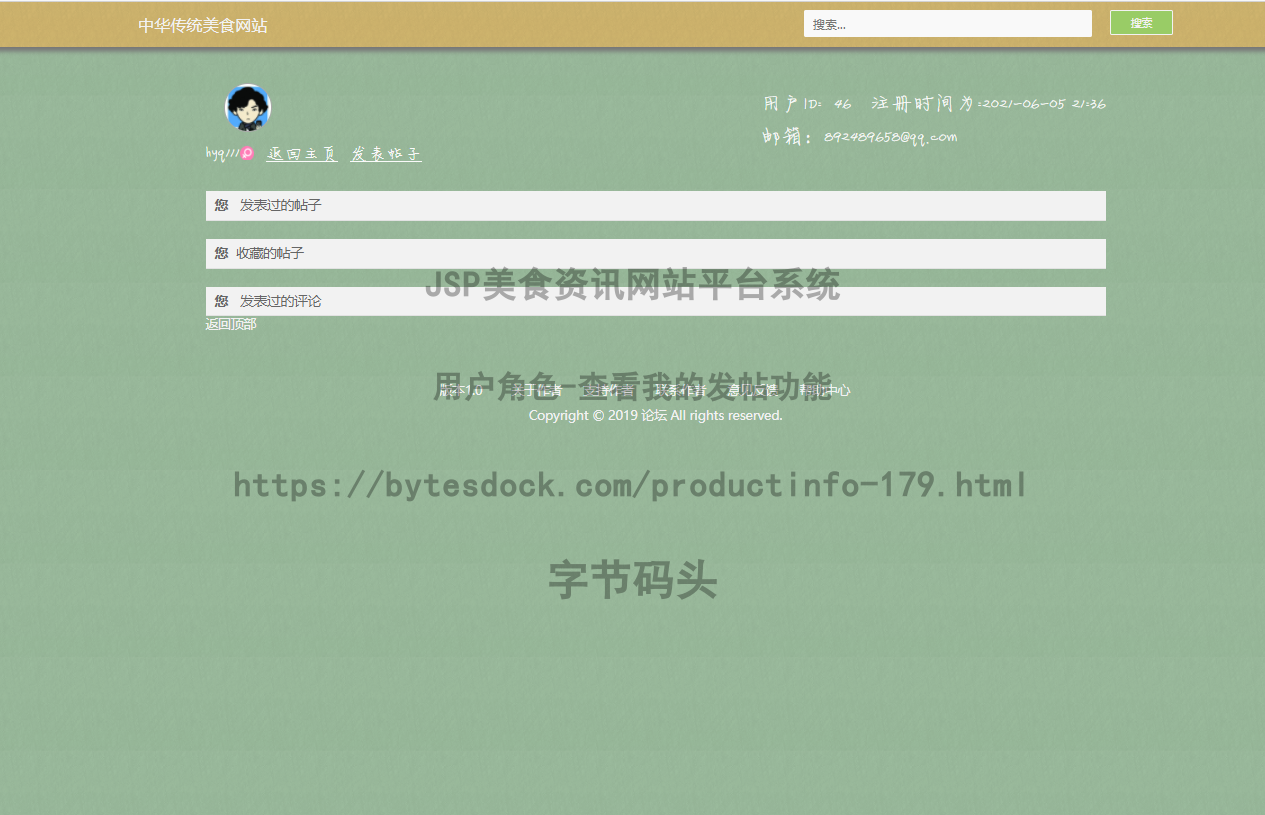
Task: Click the 支持作者 footer link
Action: [608, 390]
